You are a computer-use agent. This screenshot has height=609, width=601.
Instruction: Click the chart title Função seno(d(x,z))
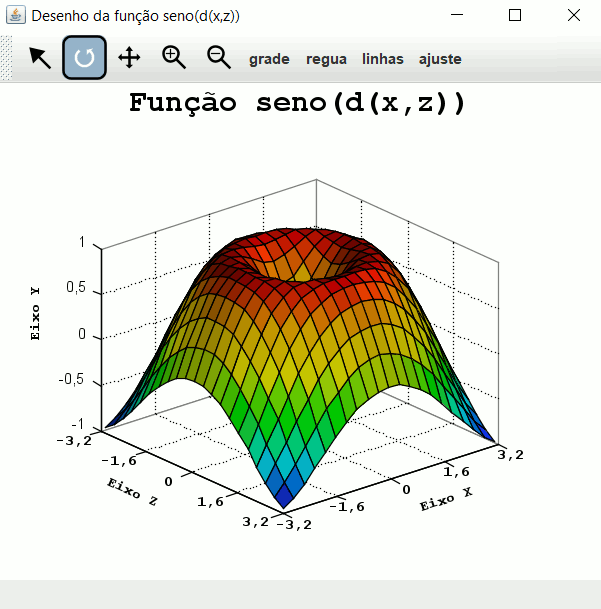pyautogui.click(x=297, y=103)
